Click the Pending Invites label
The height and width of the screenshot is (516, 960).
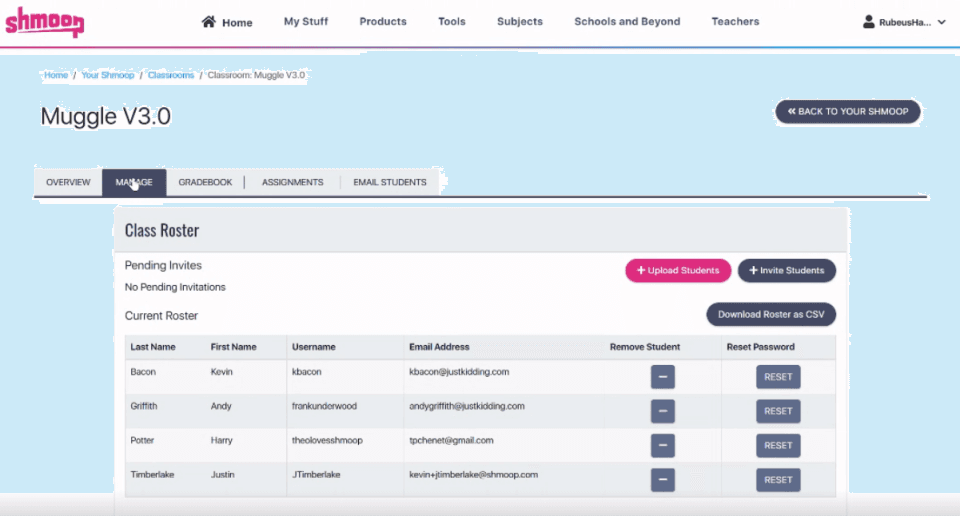point(163,266)
